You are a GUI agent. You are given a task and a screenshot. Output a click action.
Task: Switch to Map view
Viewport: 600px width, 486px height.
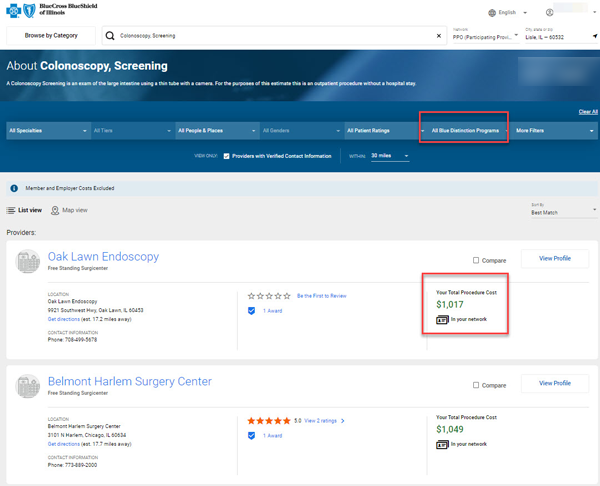[x=69, y=210]
